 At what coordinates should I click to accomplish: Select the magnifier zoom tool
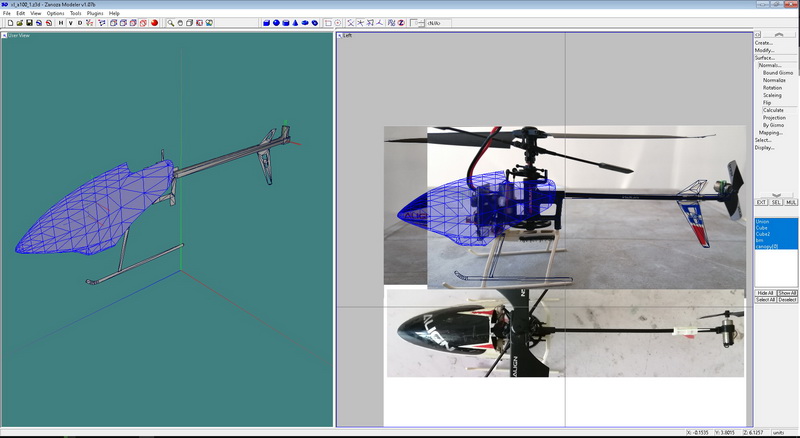171,23
